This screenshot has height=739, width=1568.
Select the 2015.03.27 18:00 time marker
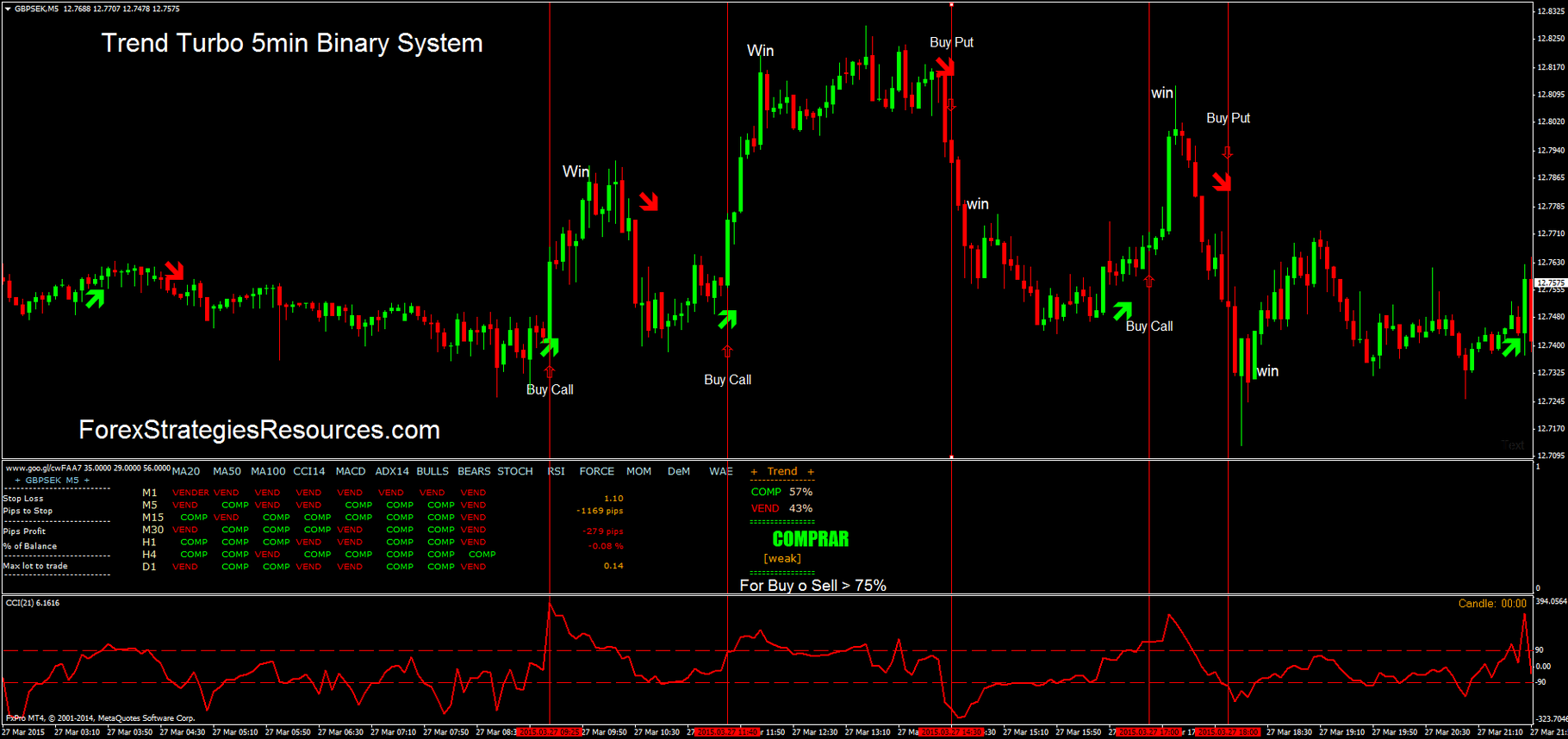click(x=1228, y=732)
